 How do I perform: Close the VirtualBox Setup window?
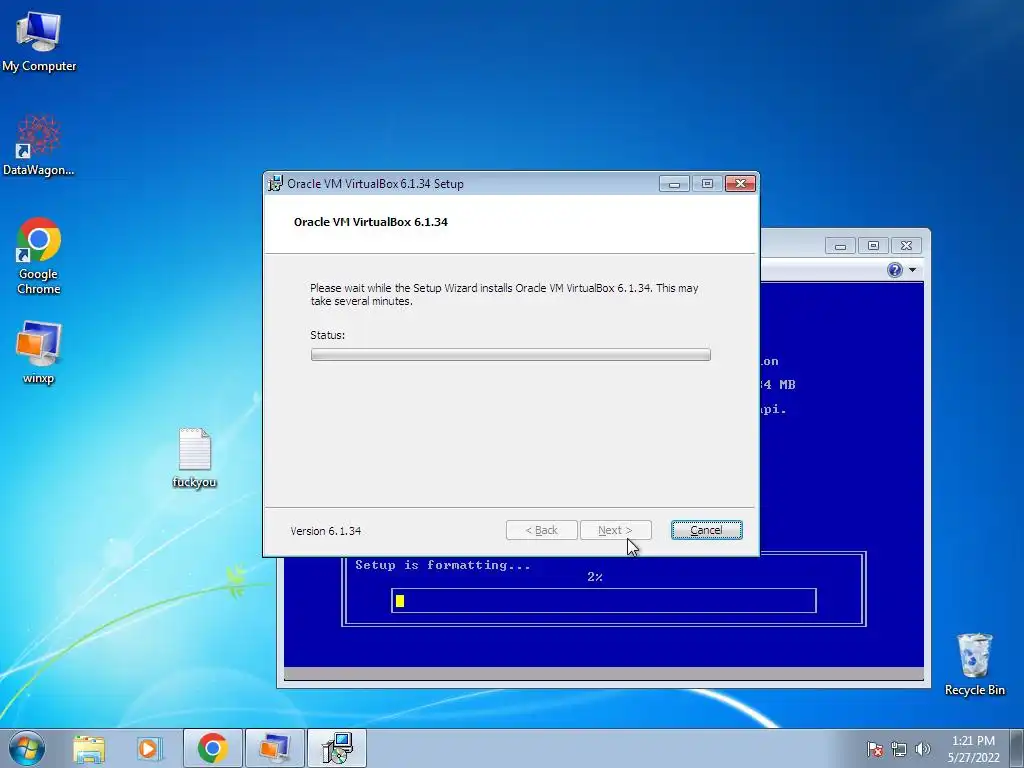pyautogui.click(x=741, y=184)
